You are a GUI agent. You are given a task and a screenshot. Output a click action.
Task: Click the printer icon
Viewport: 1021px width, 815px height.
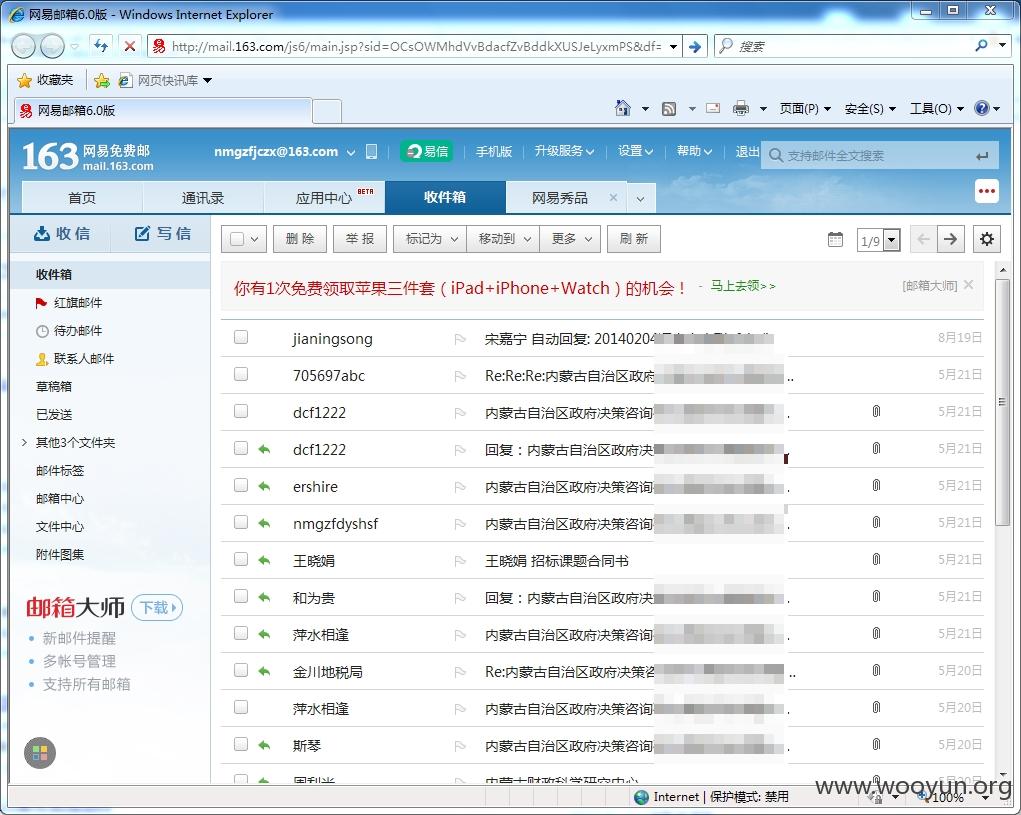point(741,108)
